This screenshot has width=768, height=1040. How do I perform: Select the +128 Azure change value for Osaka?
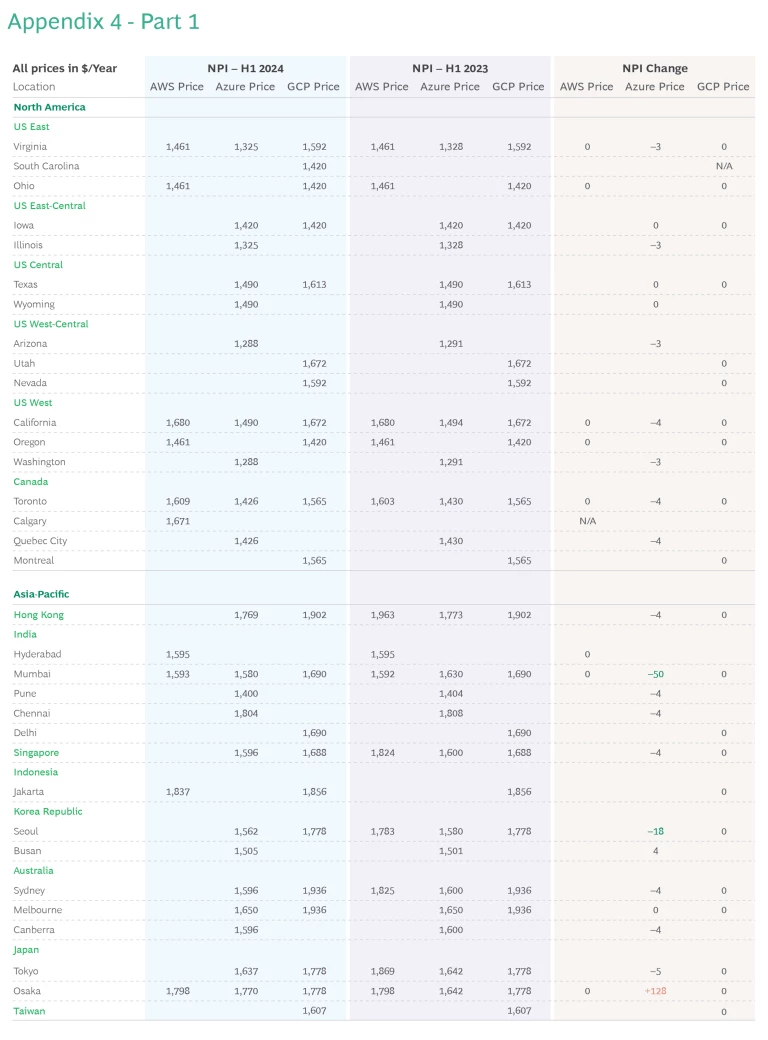click(x=655, y=990)
